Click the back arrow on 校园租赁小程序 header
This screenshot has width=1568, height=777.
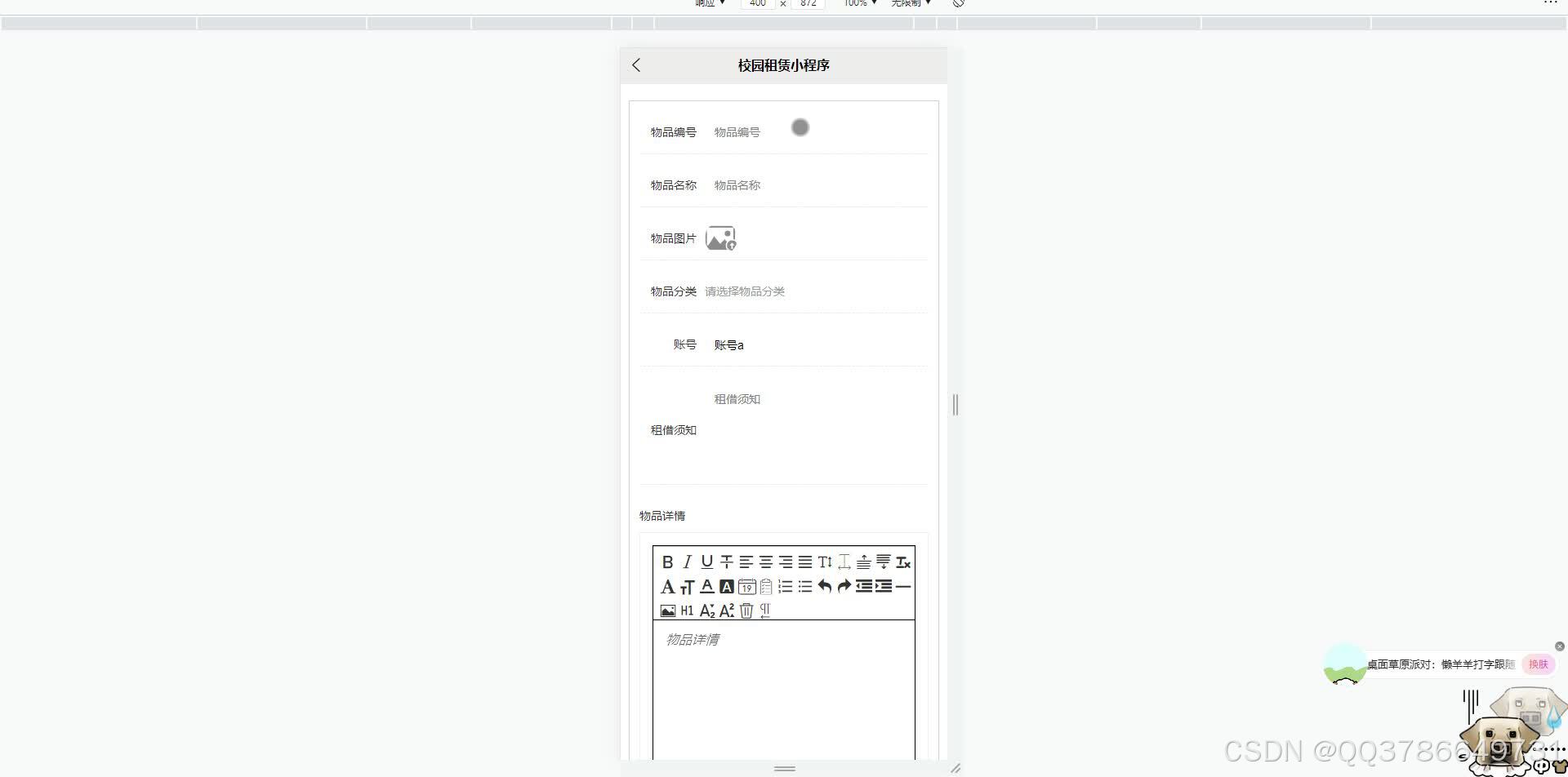tap(636, 65)
